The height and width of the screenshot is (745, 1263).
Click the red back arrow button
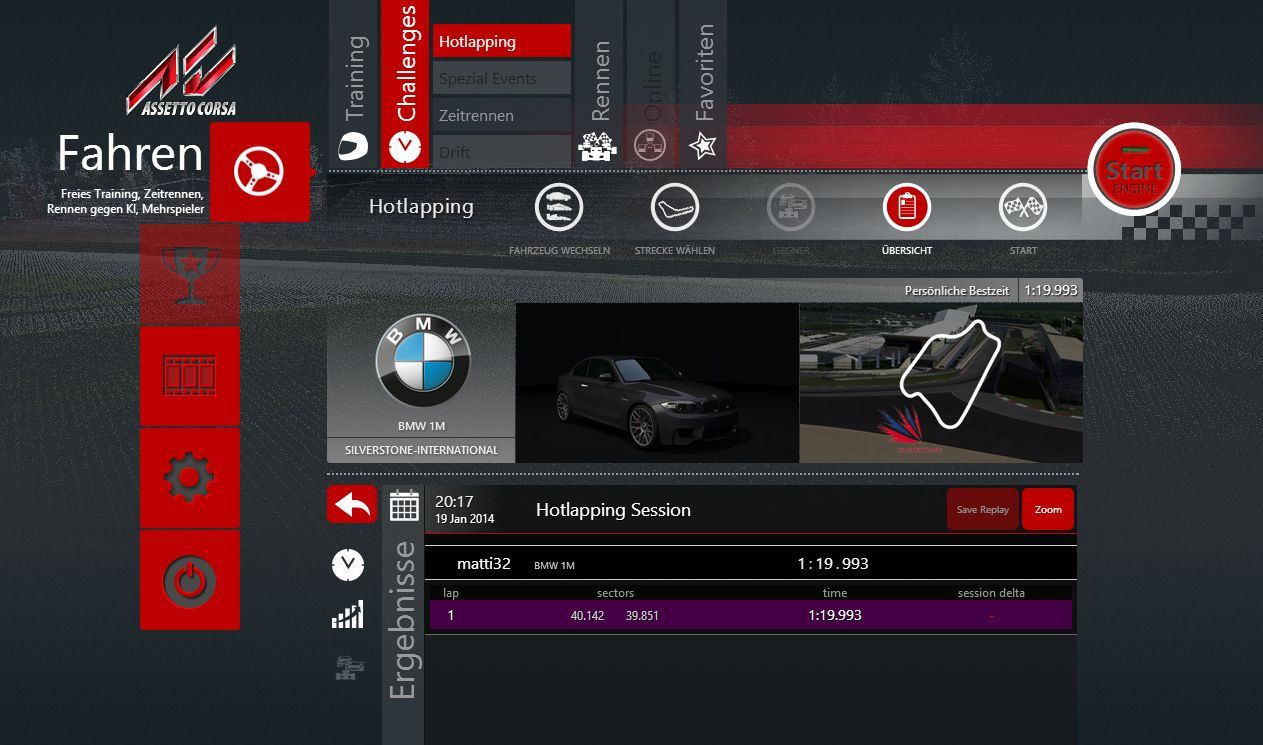coord(352,505)
